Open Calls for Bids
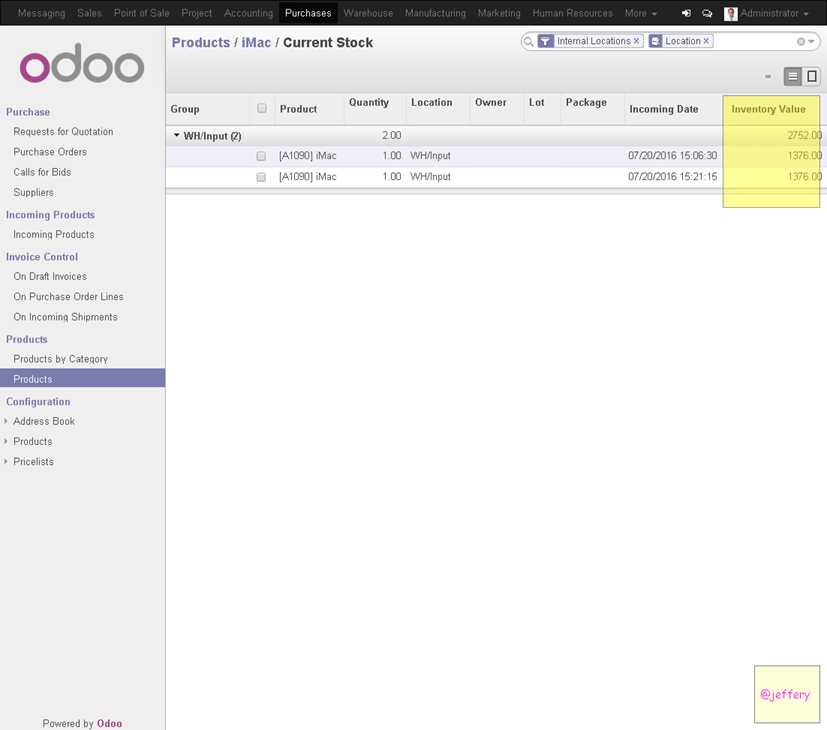This screenshot has width=827, height=730. [42, 172]
